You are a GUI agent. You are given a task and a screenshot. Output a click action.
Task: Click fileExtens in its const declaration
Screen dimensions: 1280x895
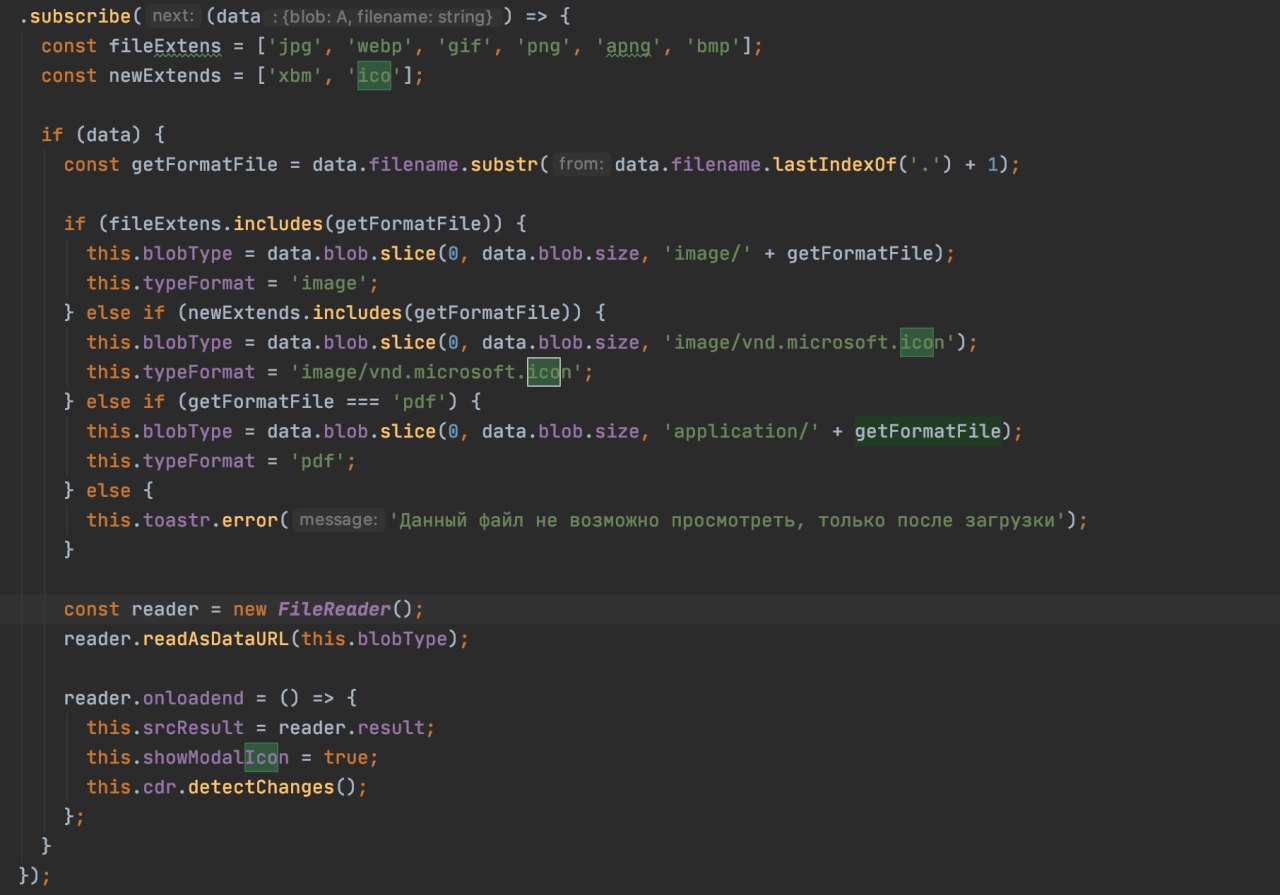pyautogui.click(x=165, y=47)
